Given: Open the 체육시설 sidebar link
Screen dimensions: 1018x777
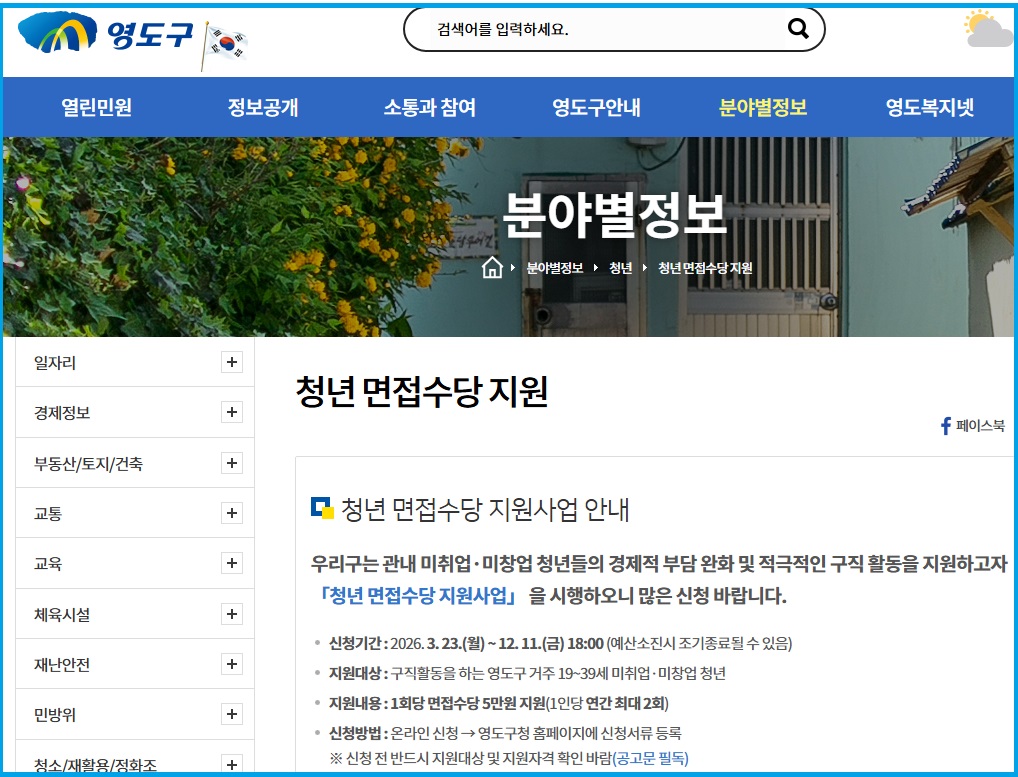Looking at the screenshot, I should [62, 614].
